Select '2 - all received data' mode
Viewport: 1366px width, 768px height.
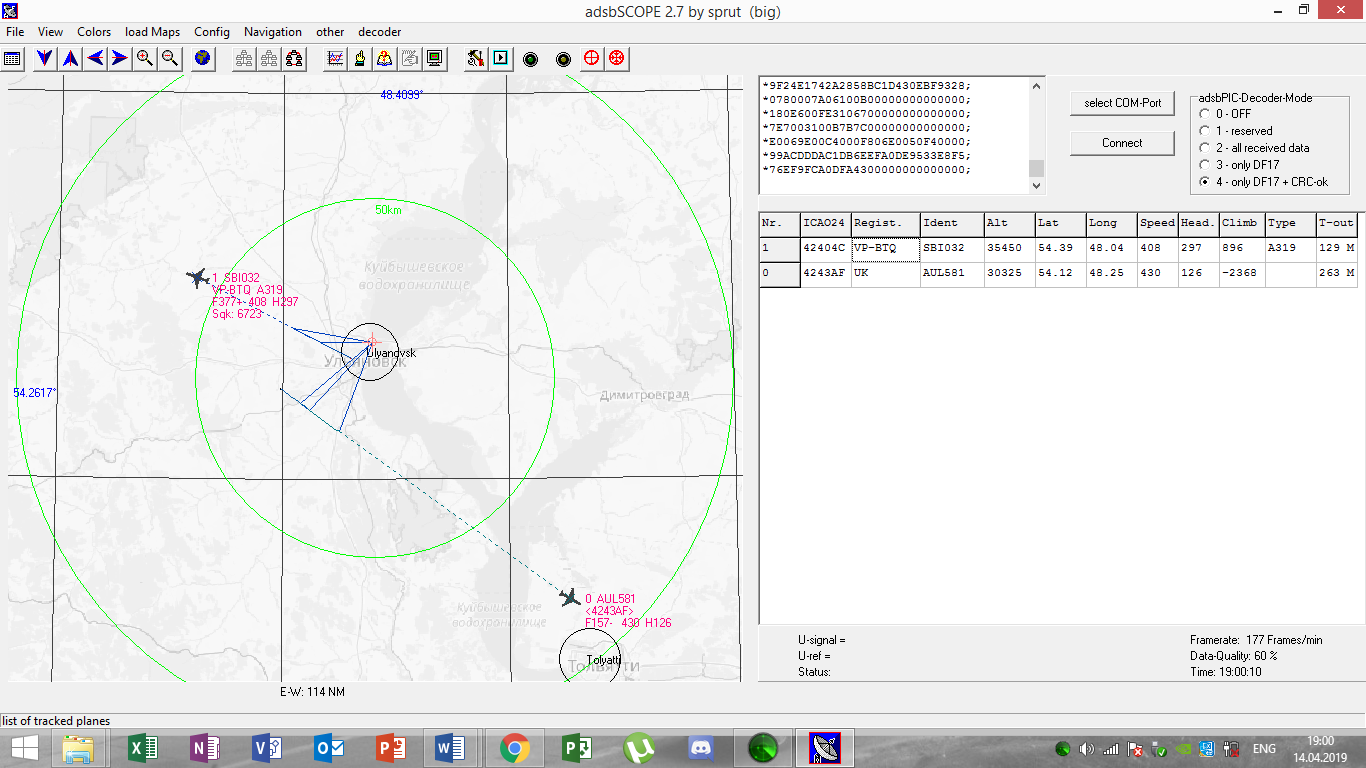click(x=1205, y=148)
